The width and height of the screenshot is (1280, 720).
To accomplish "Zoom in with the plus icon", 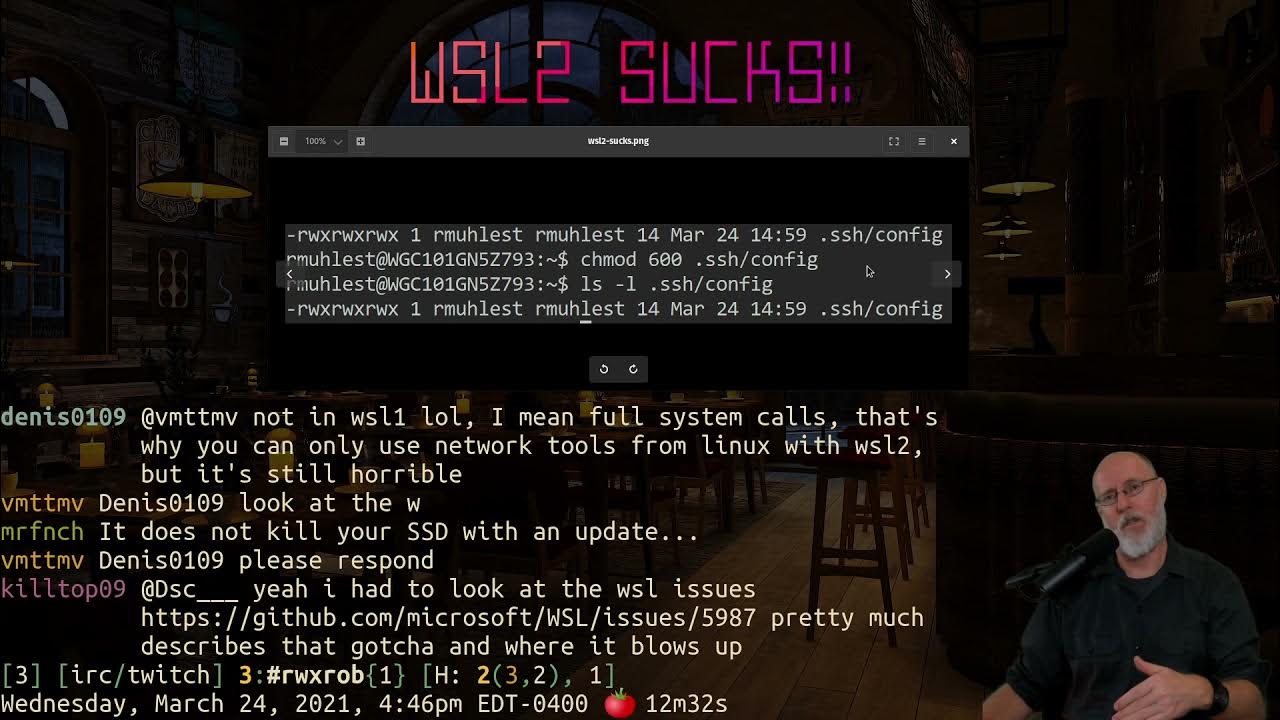I will click(x=360, y=141).
